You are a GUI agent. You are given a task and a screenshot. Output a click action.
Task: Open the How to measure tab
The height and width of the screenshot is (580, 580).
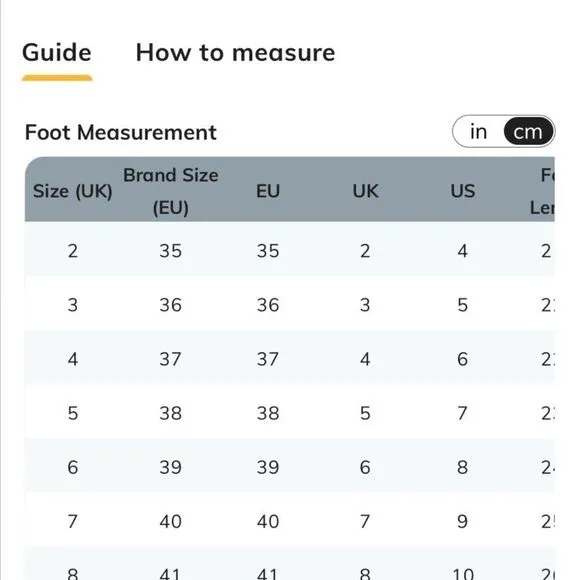[235, 53]
